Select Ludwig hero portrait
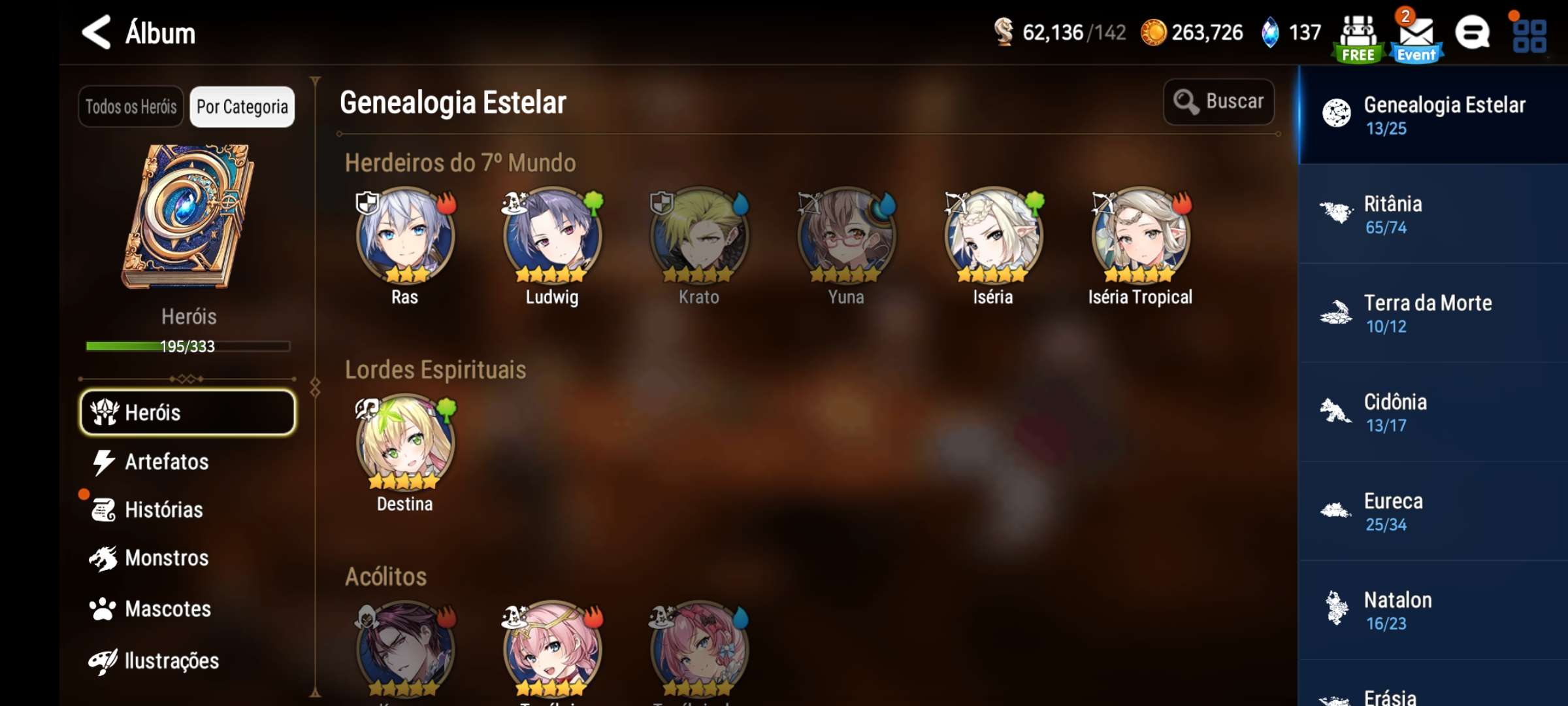This screenshot has height=706, width=1568. pos(552,237)
